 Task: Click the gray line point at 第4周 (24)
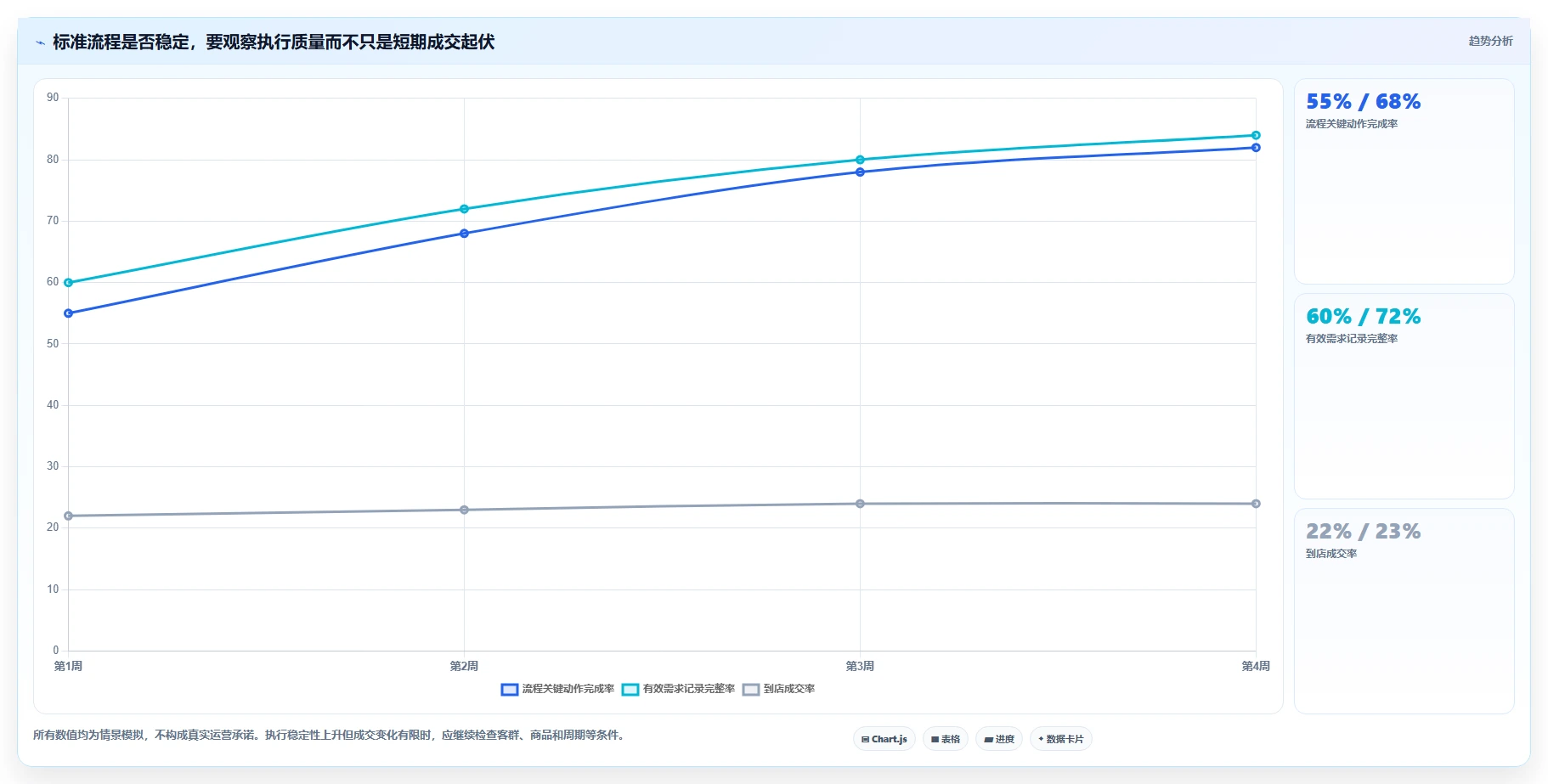tap(1256, 504)
